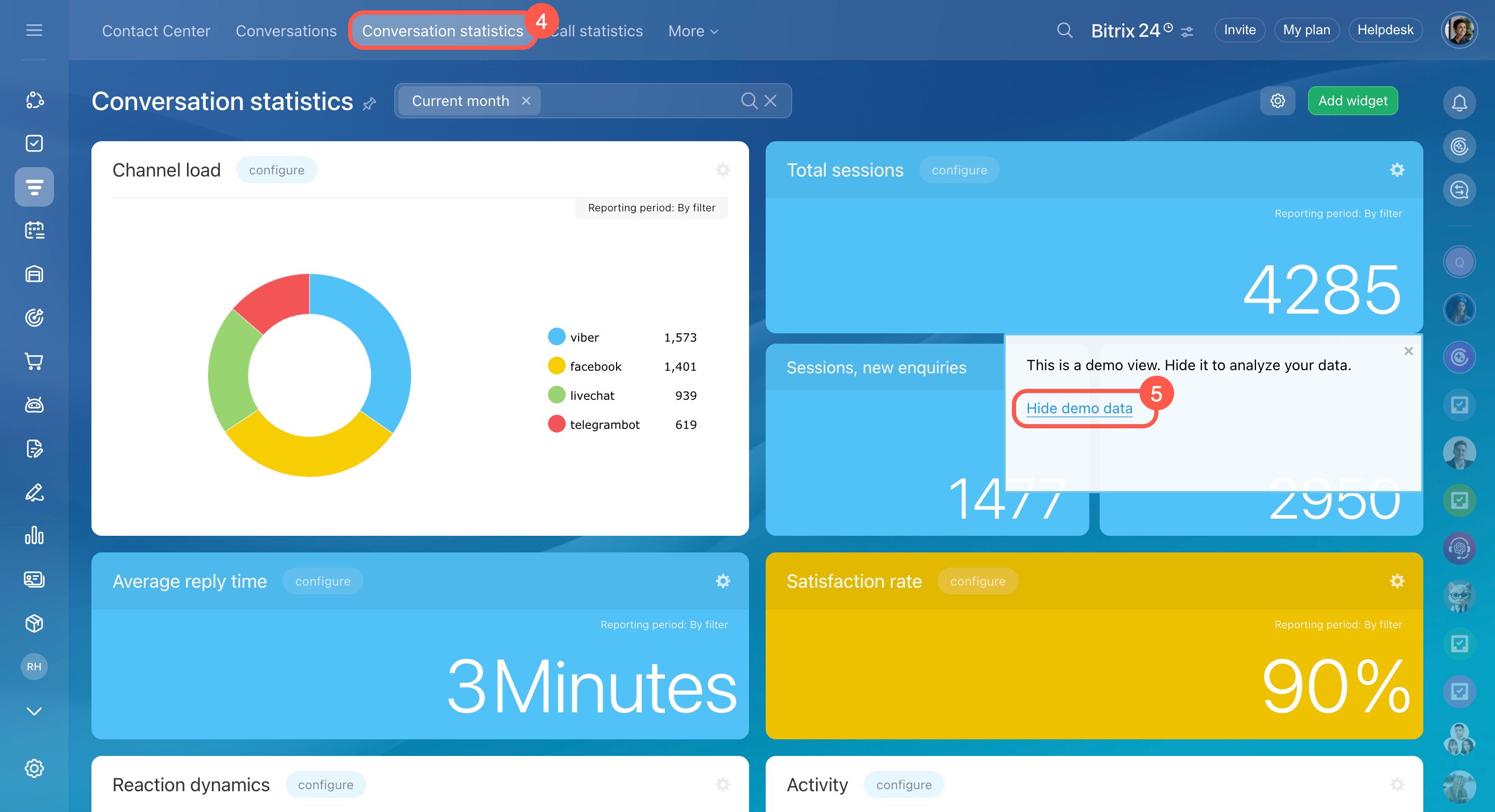Switch to the Conversations tab
Viewport: 1495px width, 812px height.
click(286, 31)
